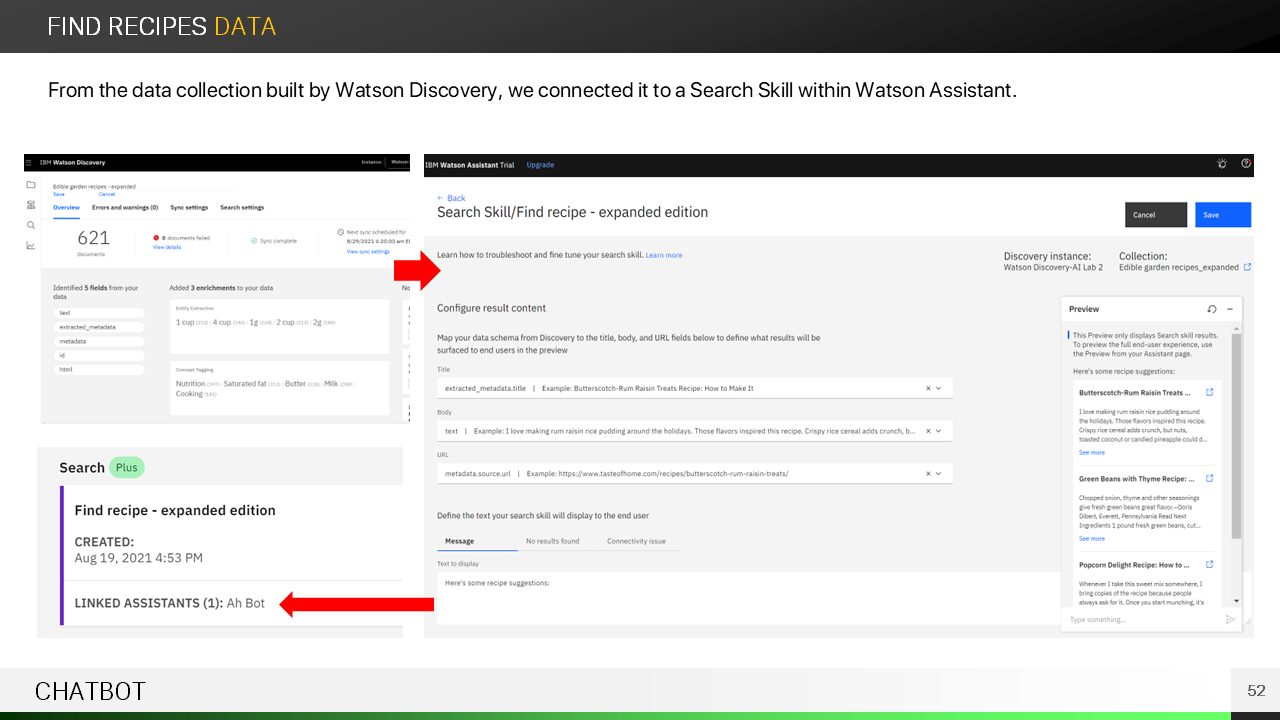1280x720 pixels.
Task: Click the blue Save button
Action: point(1222,215)
